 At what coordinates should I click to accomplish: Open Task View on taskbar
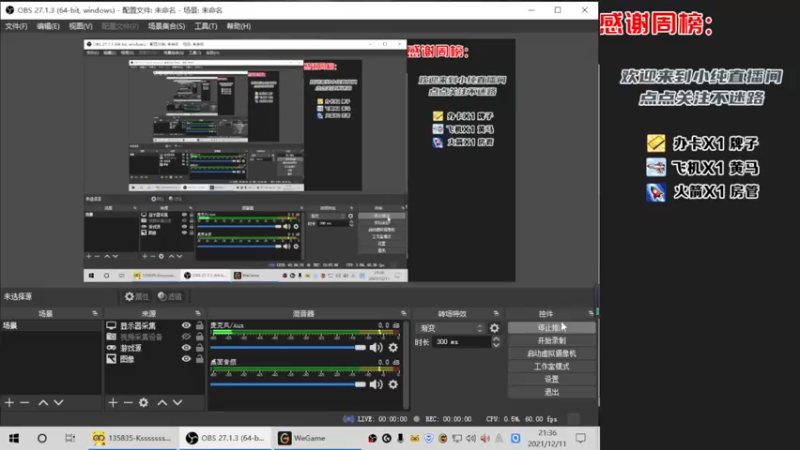70,438
